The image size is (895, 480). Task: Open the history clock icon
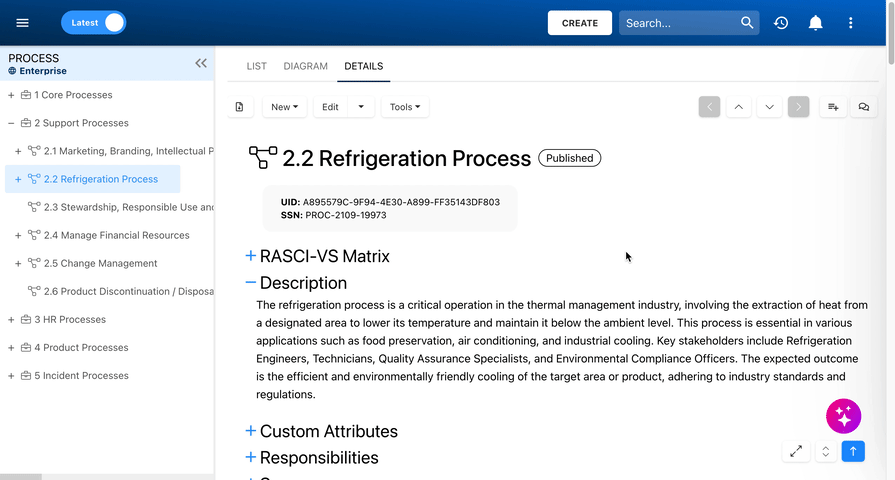coord(781,23)
